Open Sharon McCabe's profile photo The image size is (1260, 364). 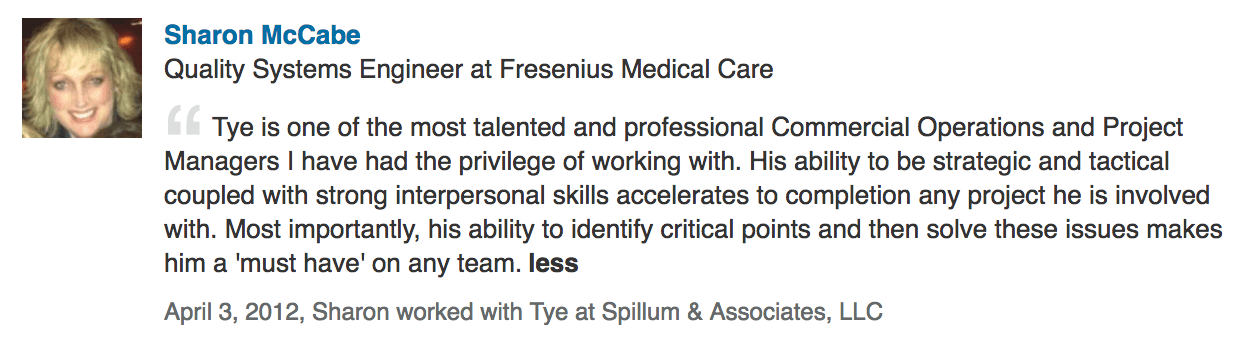coord(82,78)
